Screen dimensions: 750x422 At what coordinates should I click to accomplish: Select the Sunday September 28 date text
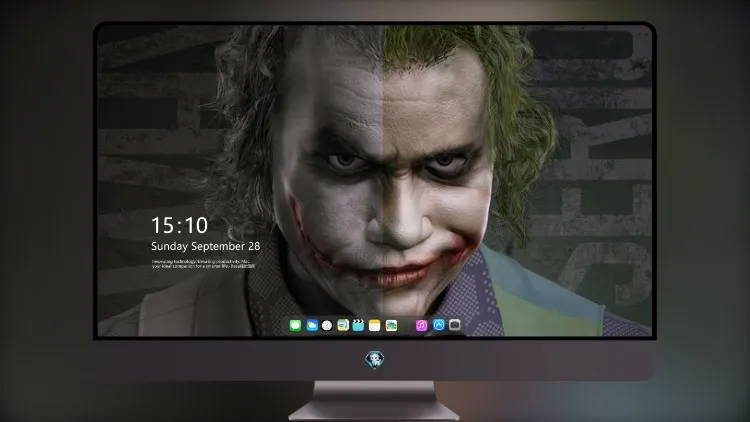coord(206,246)
